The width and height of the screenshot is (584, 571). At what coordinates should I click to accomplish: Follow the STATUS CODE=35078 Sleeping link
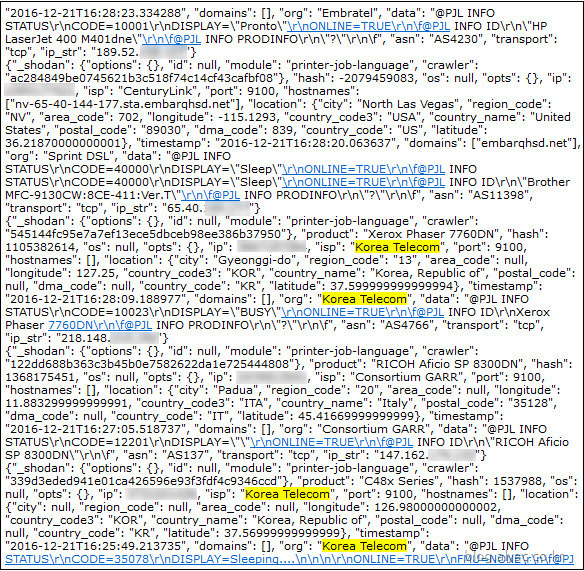pyautogui.click(x=289, y=559)
